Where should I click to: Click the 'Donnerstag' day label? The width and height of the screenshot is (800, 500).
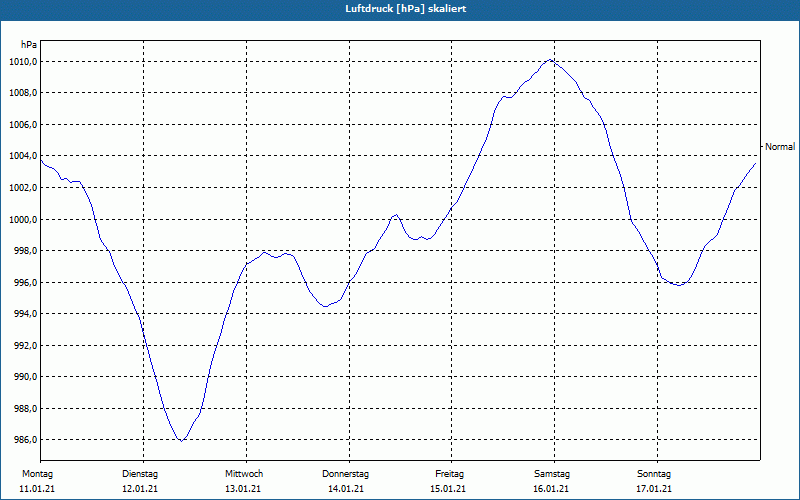pos(345,474)
